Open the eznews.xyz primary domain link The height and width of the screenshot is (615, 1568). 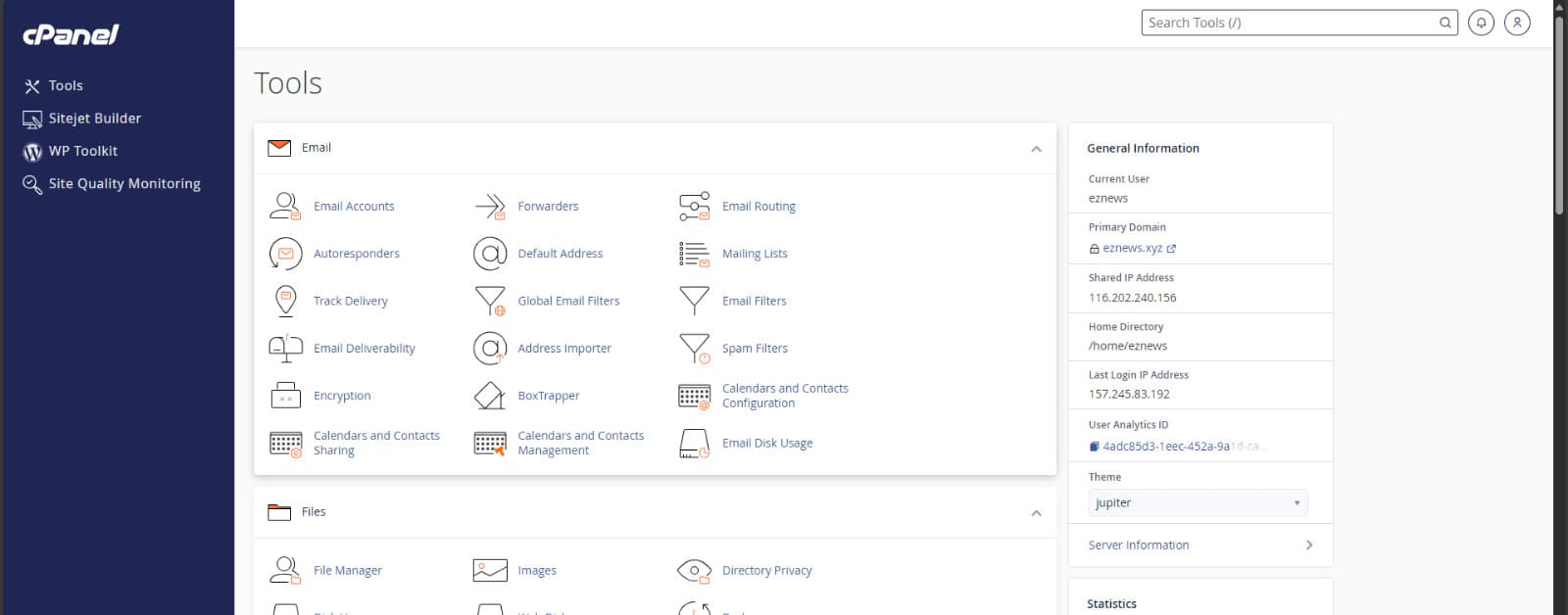tap(1132, 249)
